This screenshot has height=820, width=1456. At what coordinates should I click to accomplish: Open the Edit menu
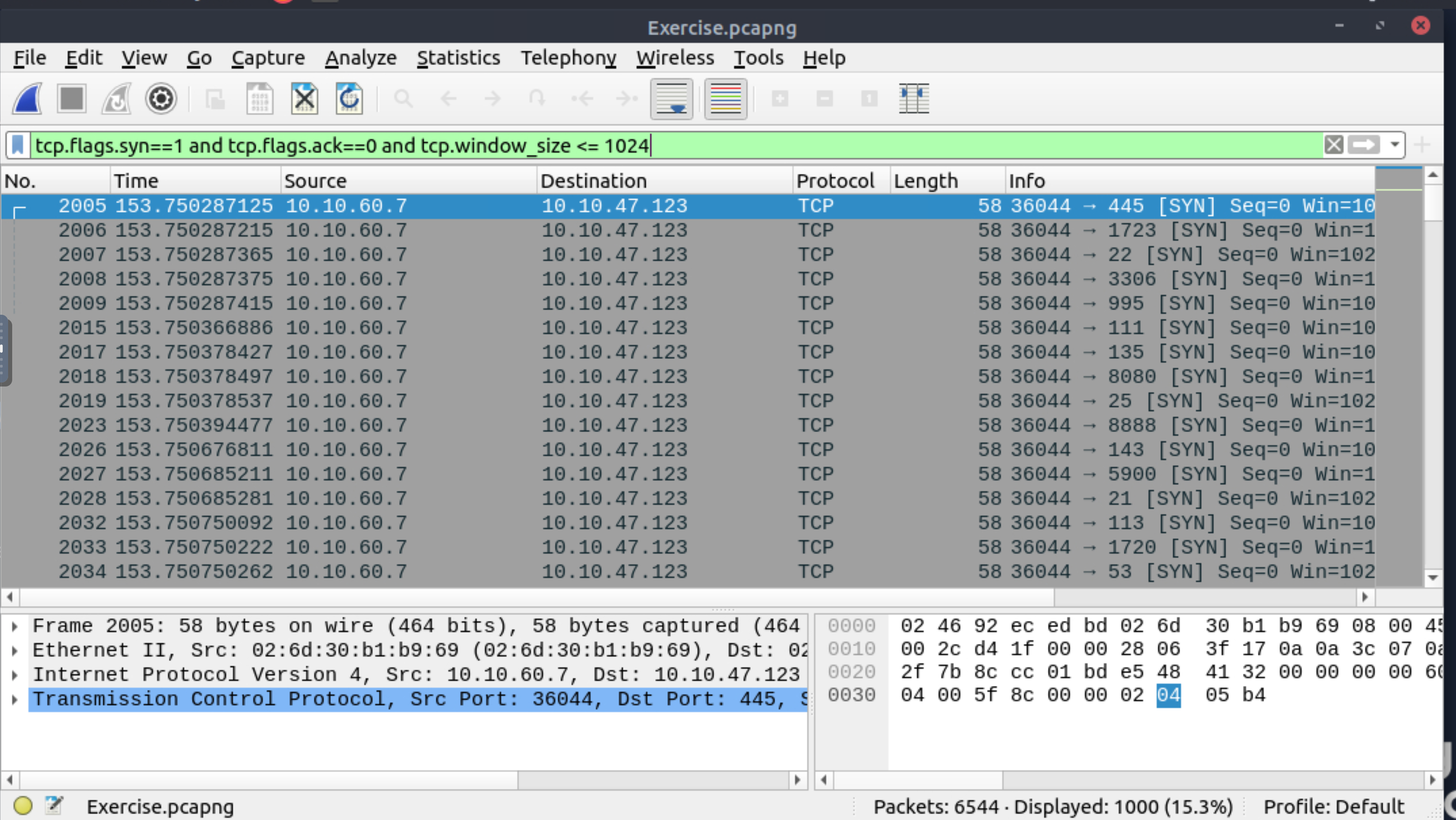point(84,58)
